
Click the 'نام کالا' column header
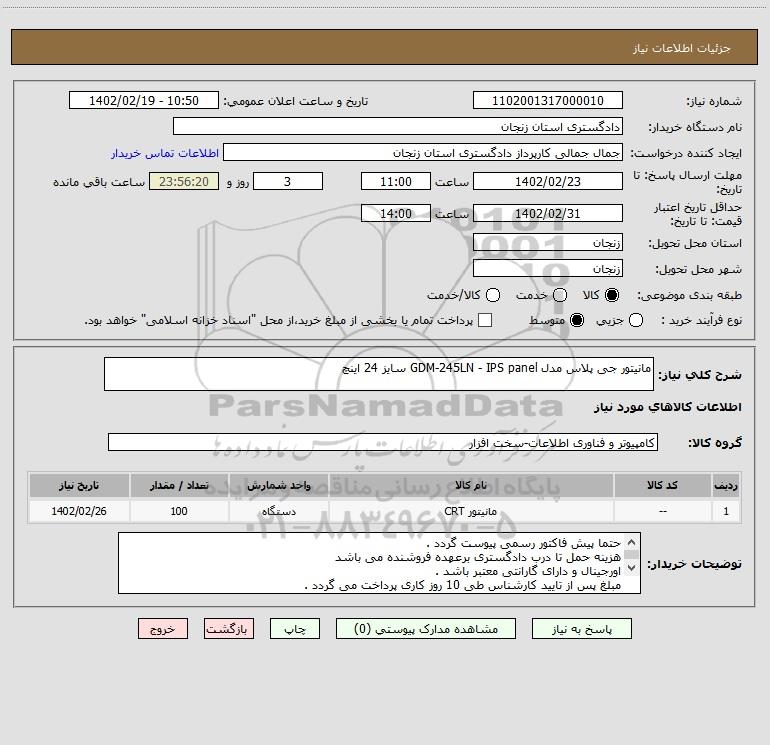click(470, 485)
